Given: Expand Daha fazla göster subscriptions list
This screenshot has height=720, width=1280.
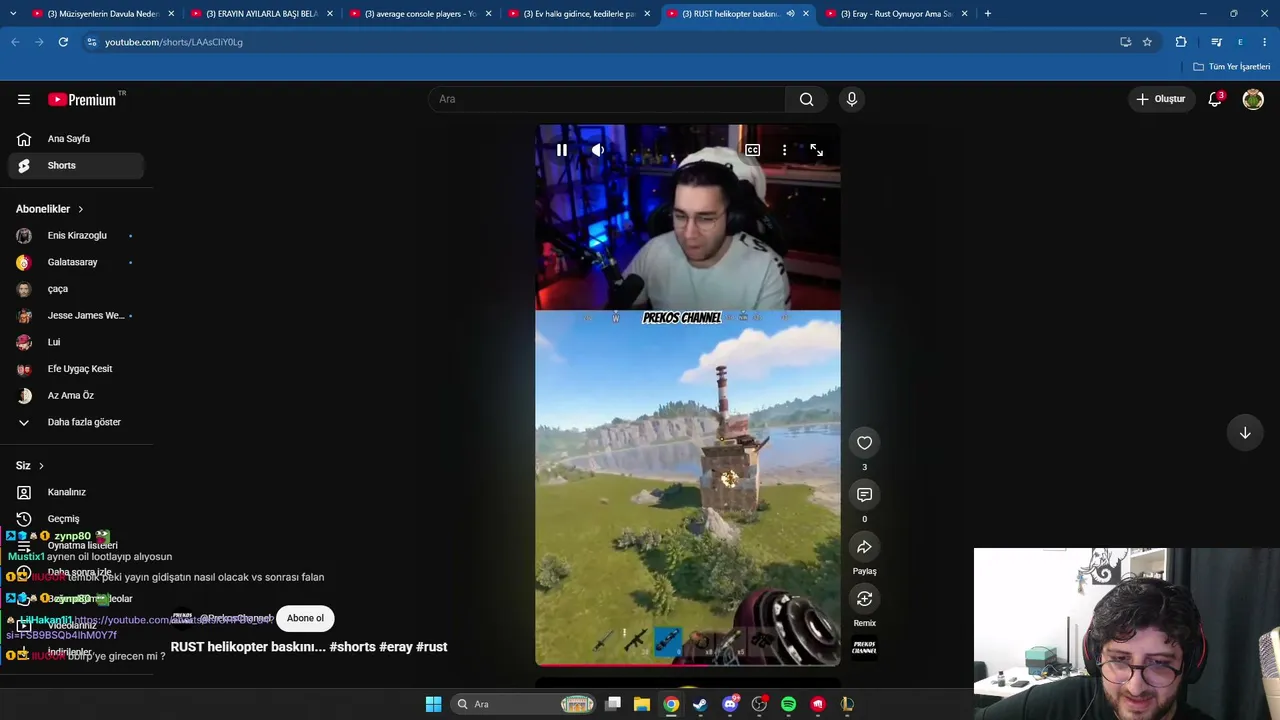Looking at the screenshot, I should point(76,422).
